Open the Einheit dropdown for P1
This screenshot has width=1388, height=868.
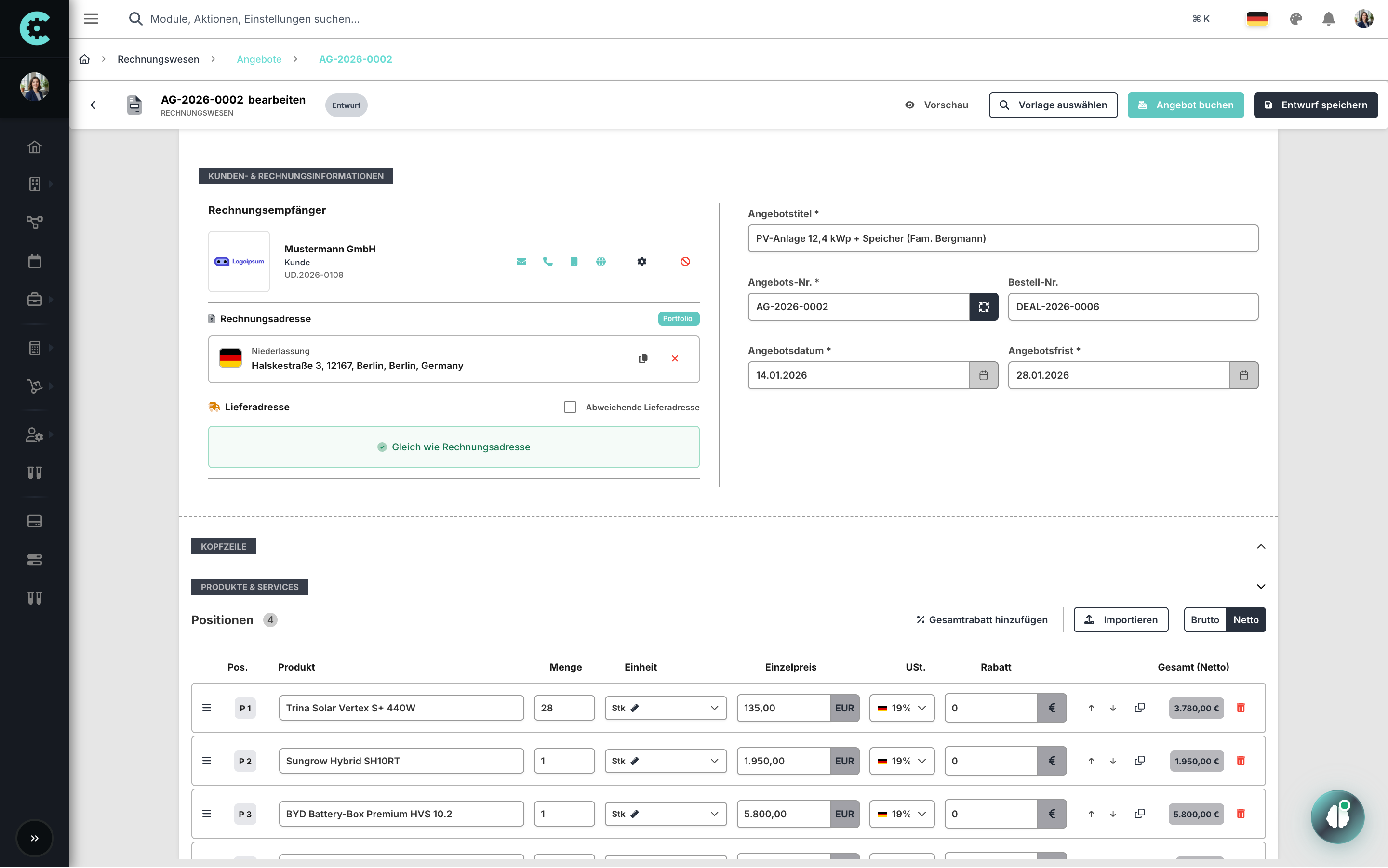coord(665,708)
